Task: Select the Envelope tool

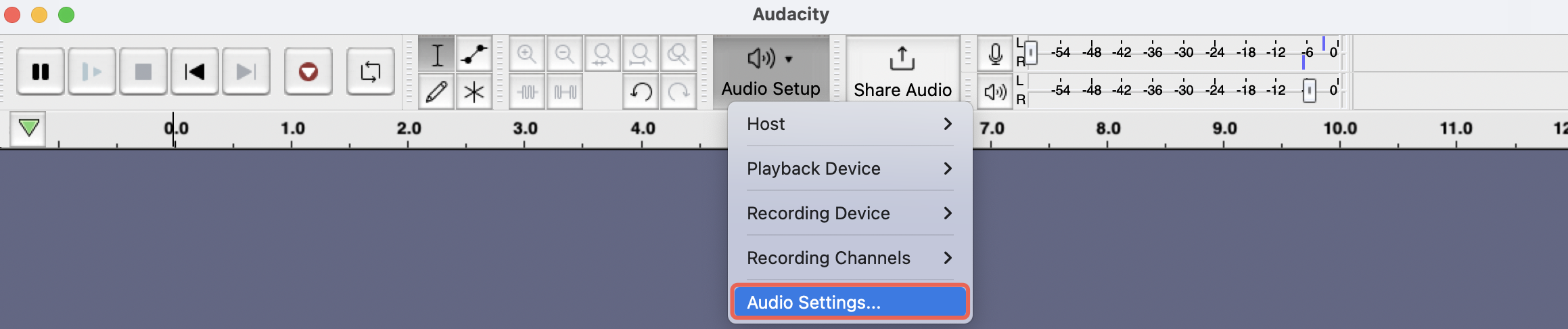Action: pyautogui.click(x=474, y=54)
